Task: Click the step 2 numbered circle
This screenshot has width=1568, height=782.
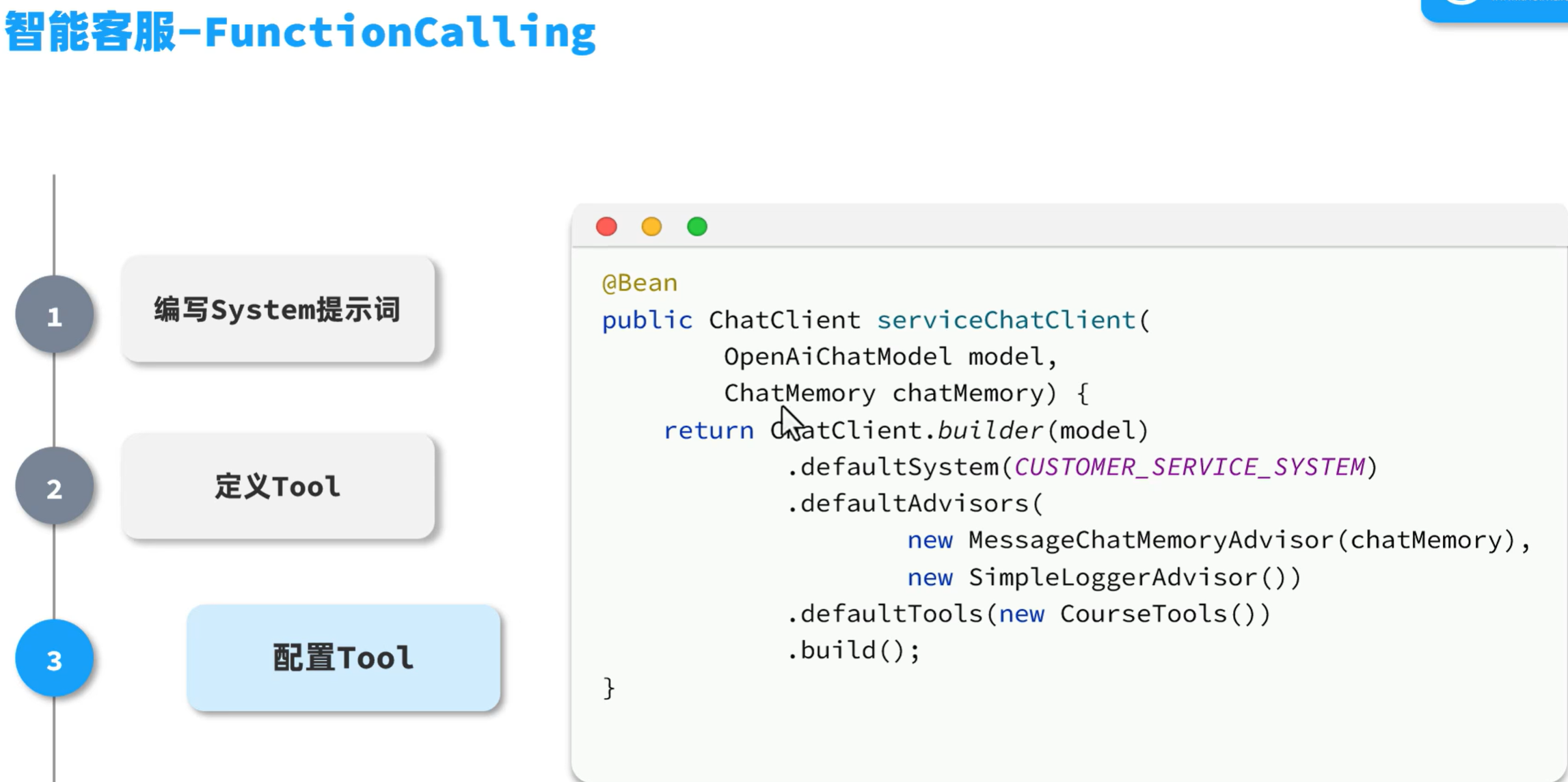Action: (54, 487)
